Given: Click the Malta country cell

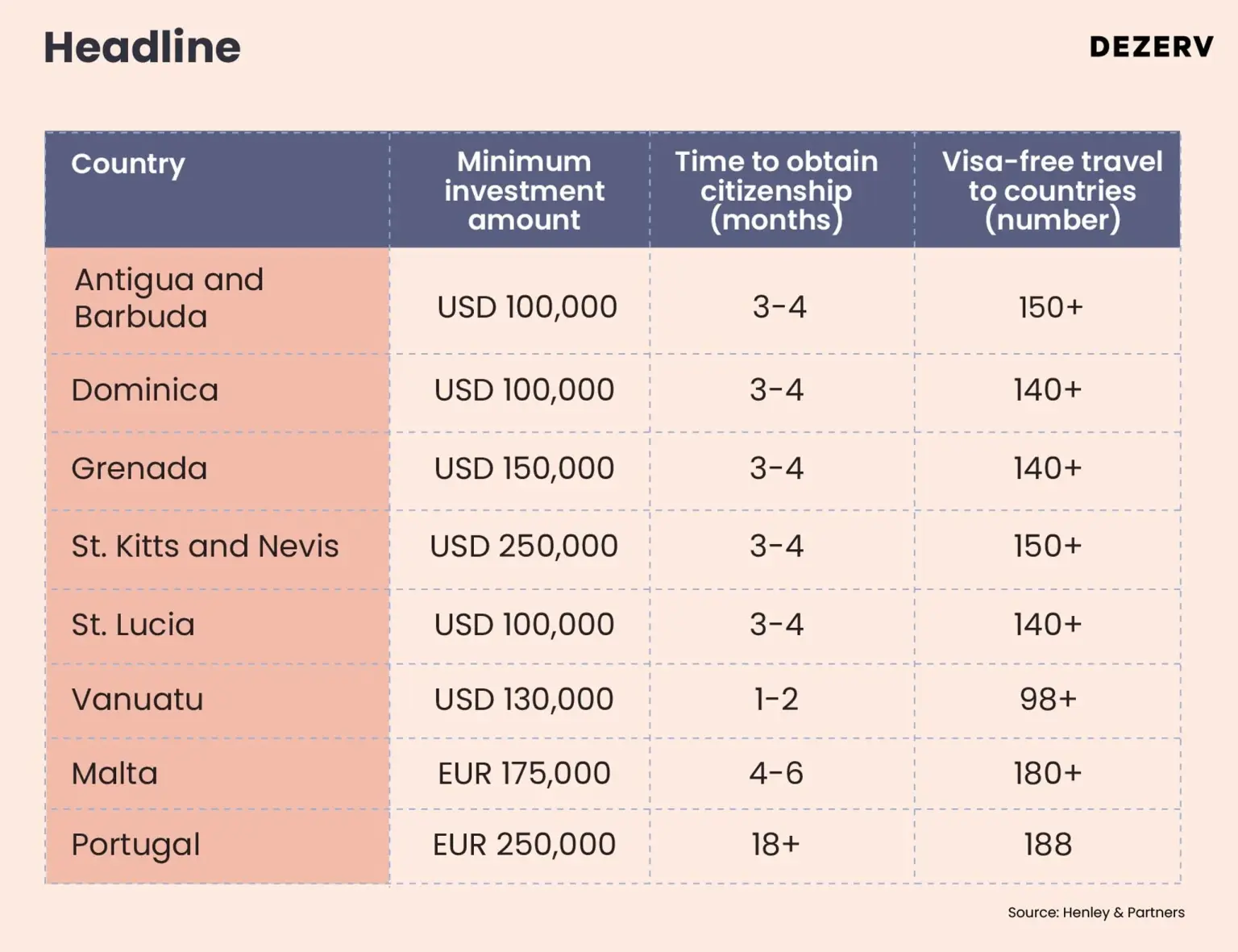Looking at the screenshot, I should [114, 774].
